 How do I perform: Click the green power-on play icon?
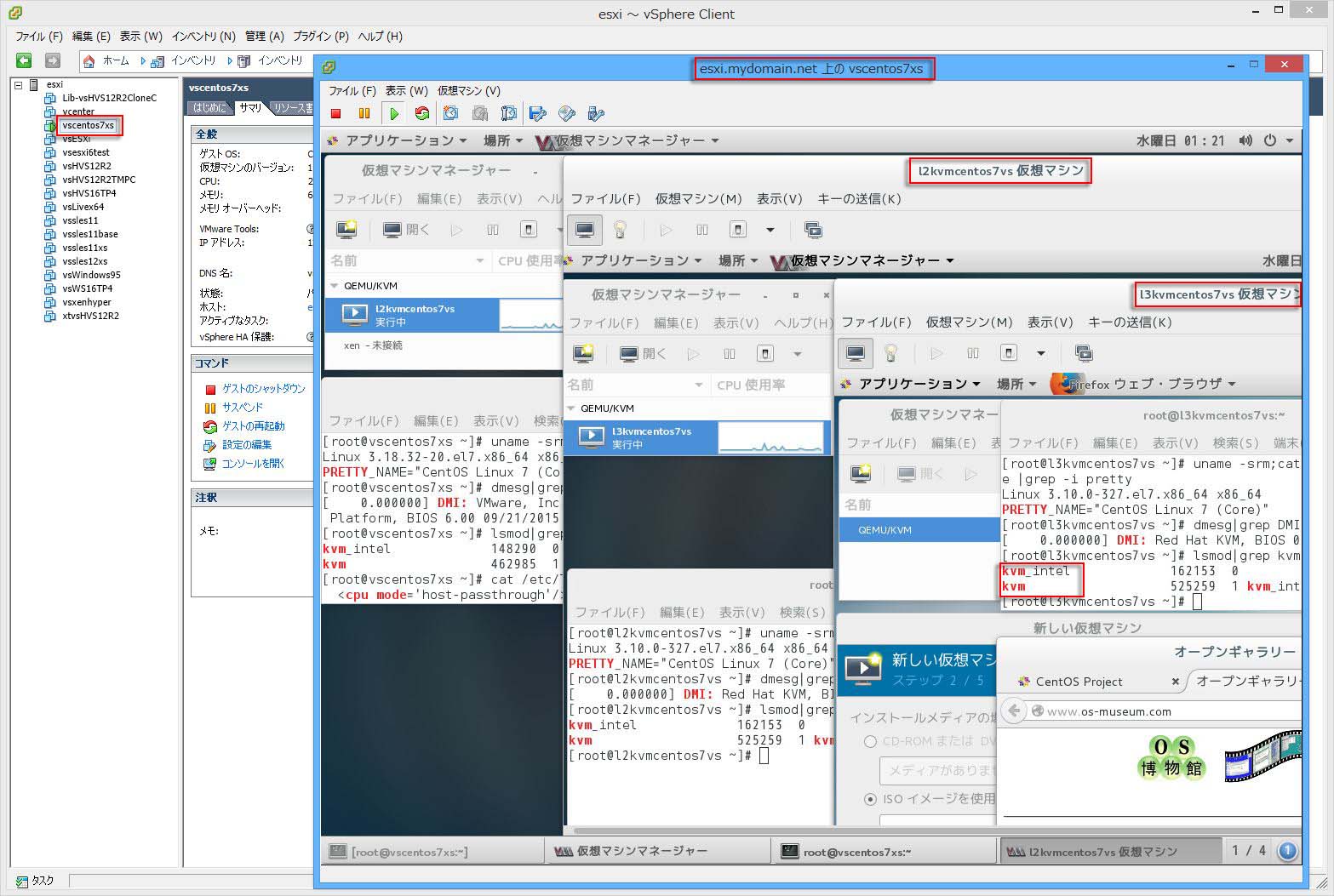[x=394, y=113]
